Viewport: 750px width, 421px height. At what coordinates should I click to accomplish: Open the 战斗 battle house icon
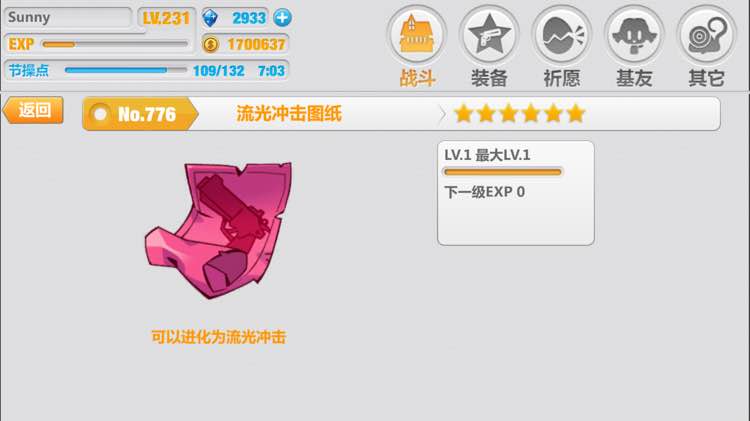417,34
